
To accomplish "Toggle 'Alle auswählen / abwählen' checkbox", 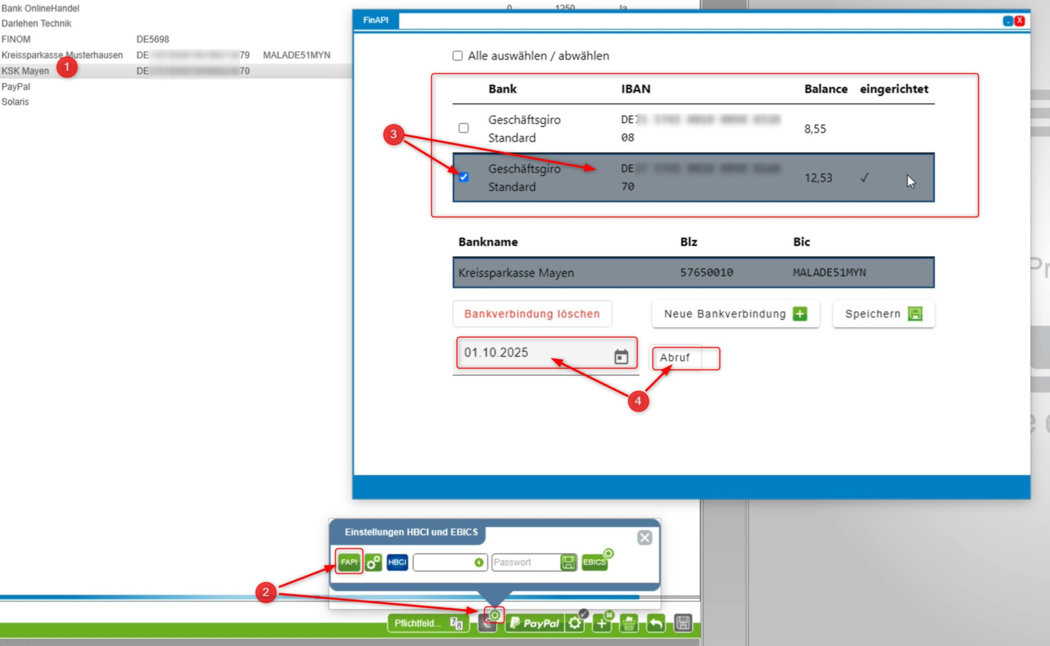I will pos(458,56).
